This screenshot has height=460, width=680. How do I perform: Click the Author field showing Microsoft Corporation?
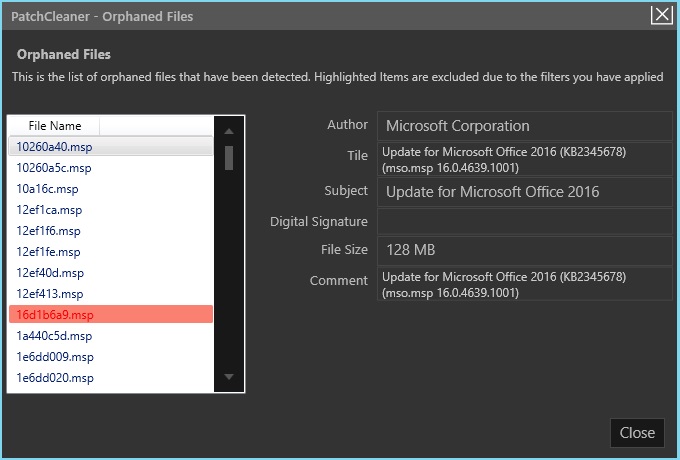[x=524, y=126]
